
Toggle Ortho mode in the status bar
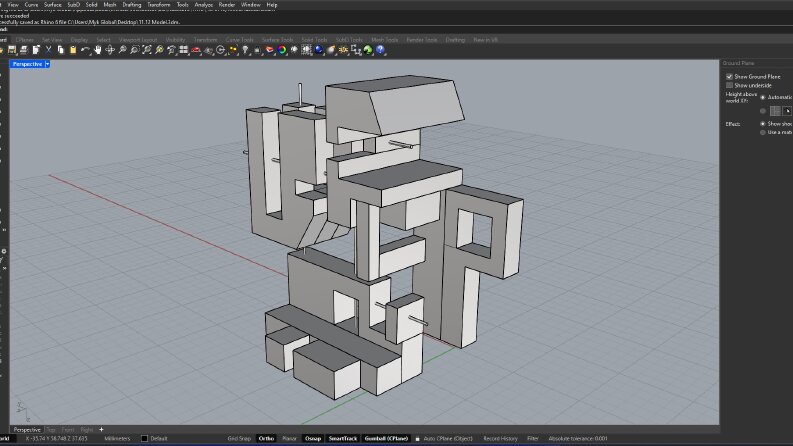pos(266,438)
